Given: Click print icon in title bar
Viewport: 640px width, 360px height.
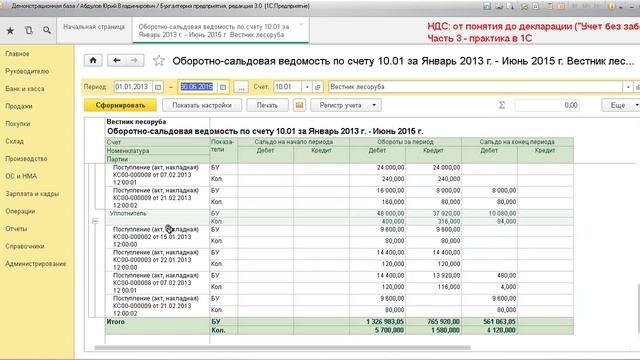Looking at the screenshot, I should pos(499,6).
